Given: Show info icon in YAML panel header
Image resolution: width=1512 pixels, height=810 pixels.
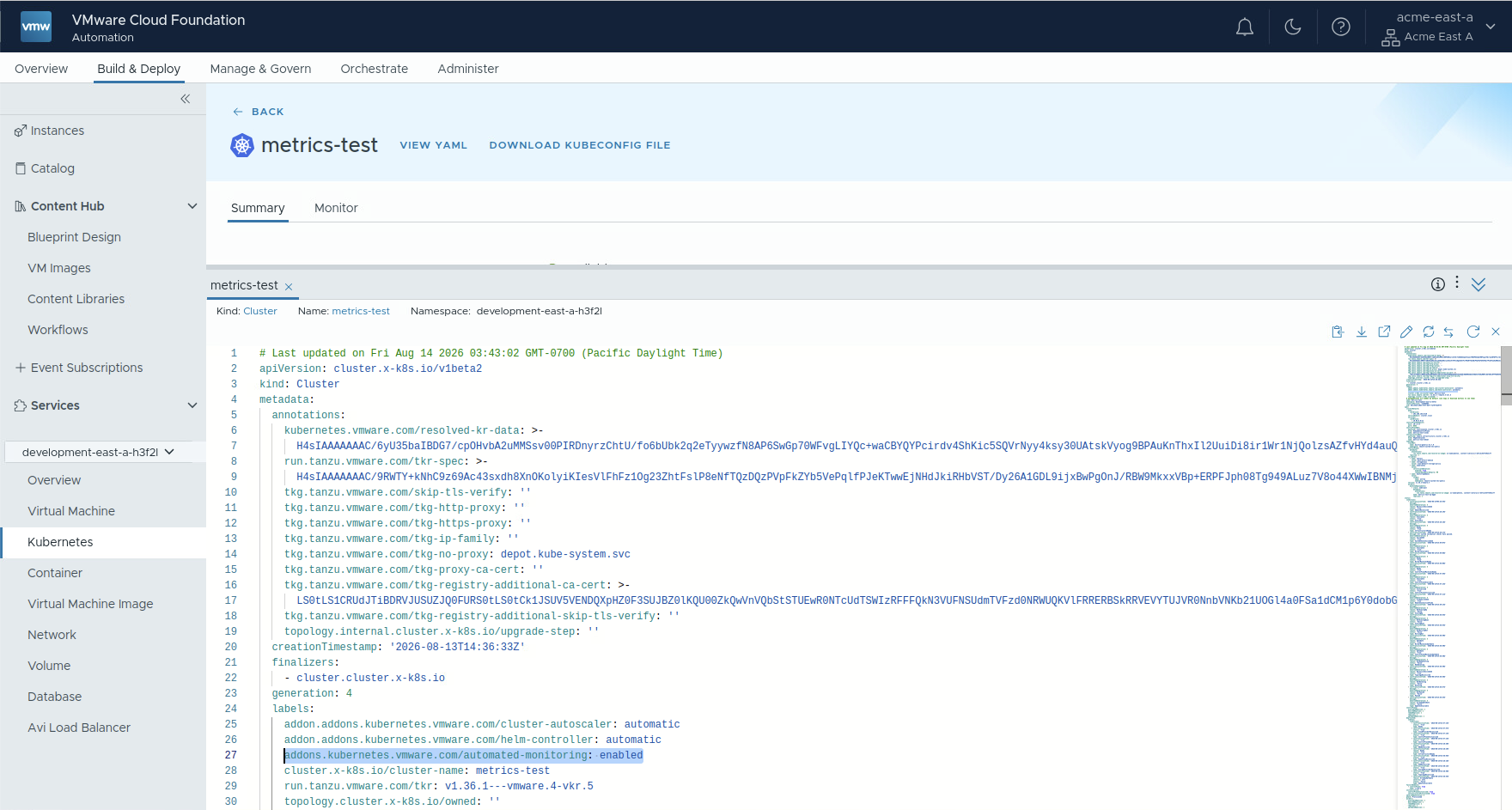Looking at the screenshot, I should coord(1437,284).
